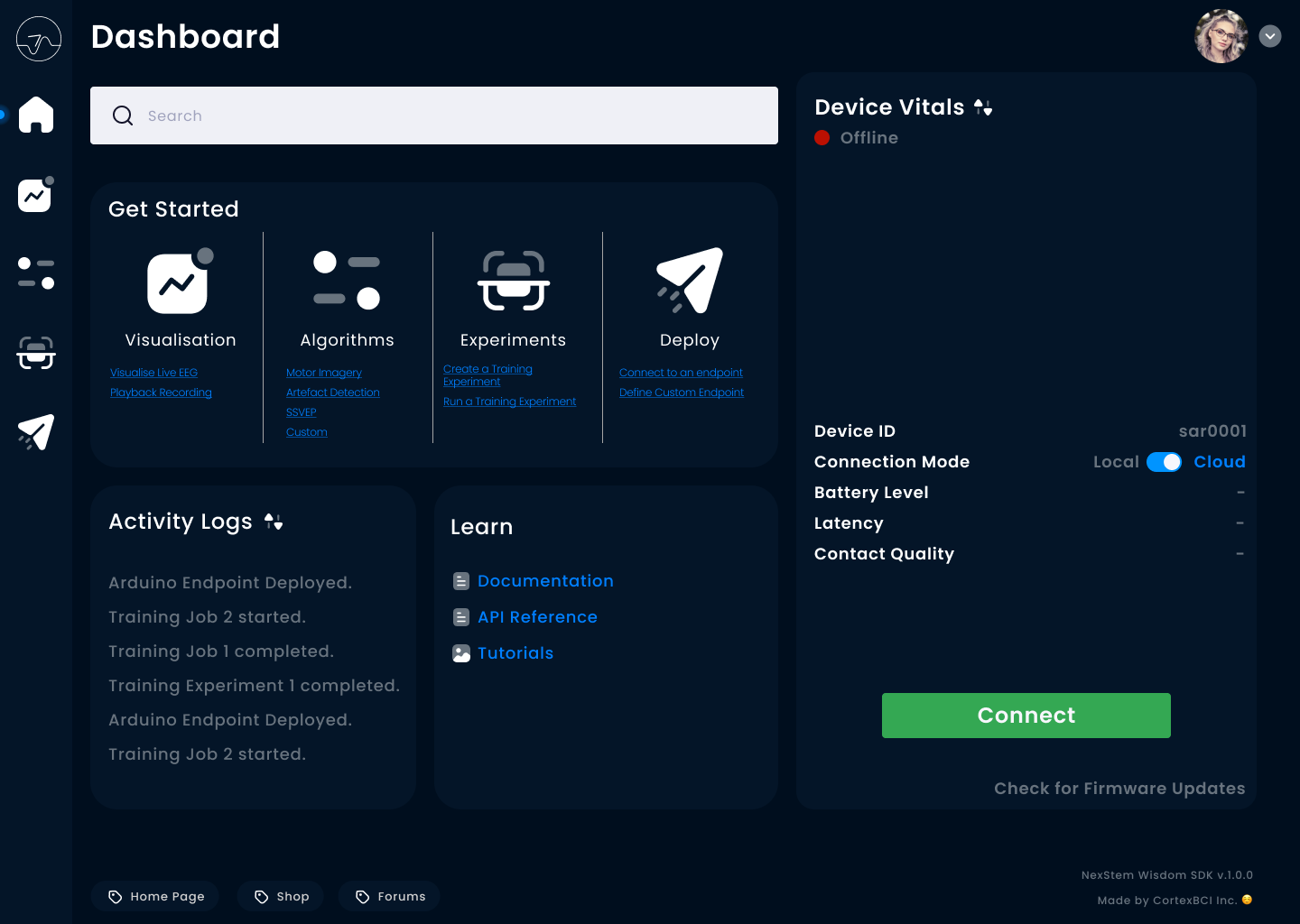Open the Forums page from the footer
This screenshot has width=1300, height=924.
(389, 896)
